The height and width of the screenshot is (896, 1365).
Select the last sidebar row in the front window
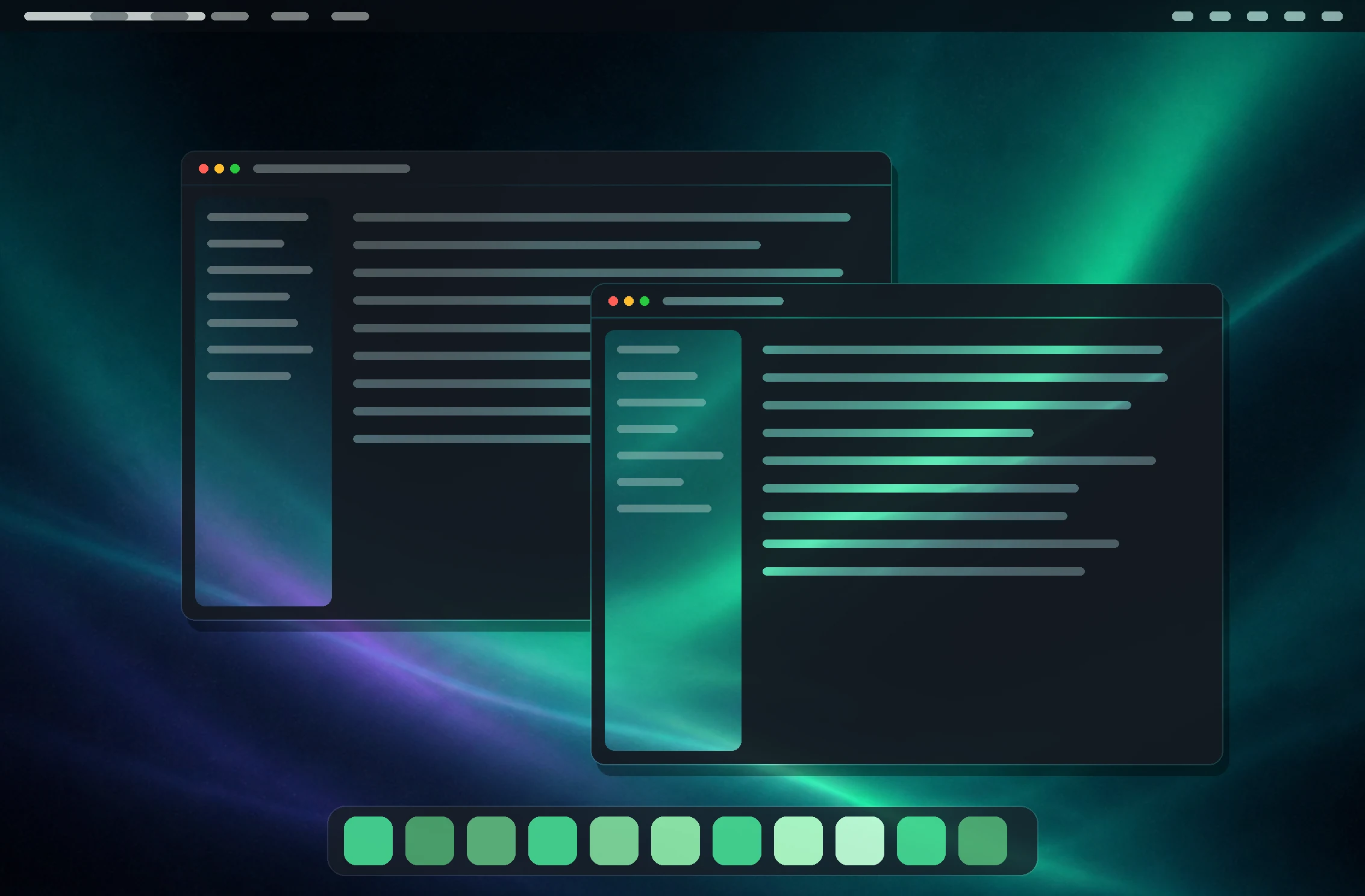click(x=664, y=509)
